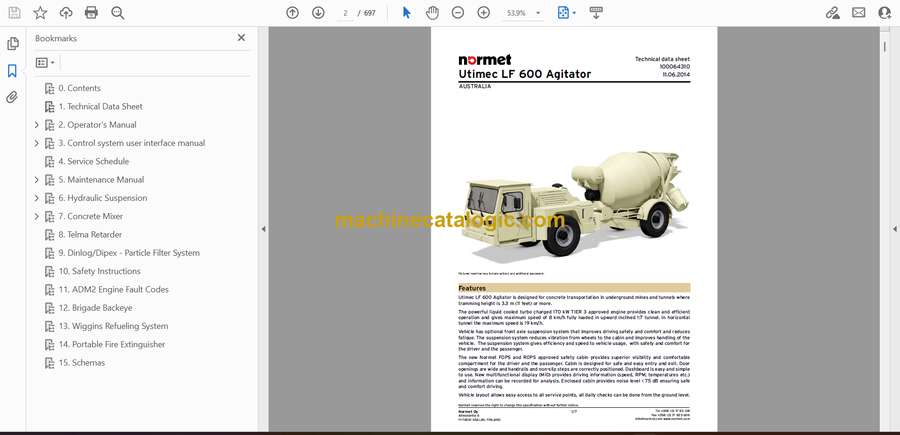Image resolution: width=900 pixels, height=435 pixels.
Task: Show page thumbnails panel
Action: click(x=12, y=44)
